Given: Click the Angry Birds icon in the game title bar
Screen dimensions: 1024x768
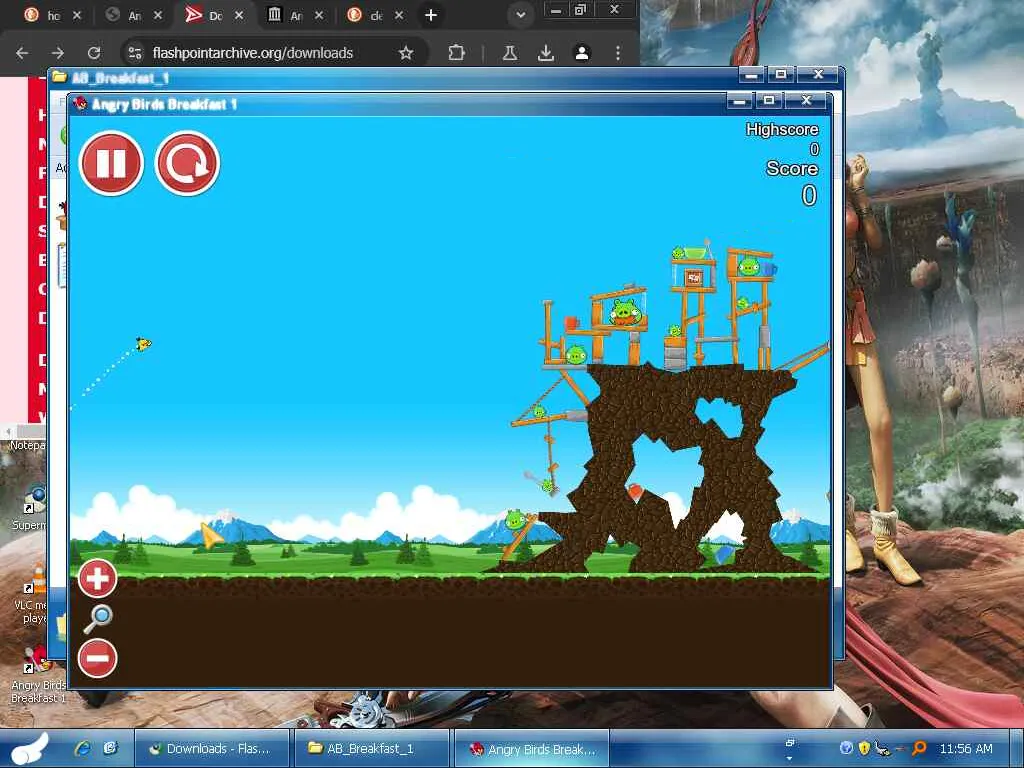Looking at the screenshot, I should (x=80, y=104).
